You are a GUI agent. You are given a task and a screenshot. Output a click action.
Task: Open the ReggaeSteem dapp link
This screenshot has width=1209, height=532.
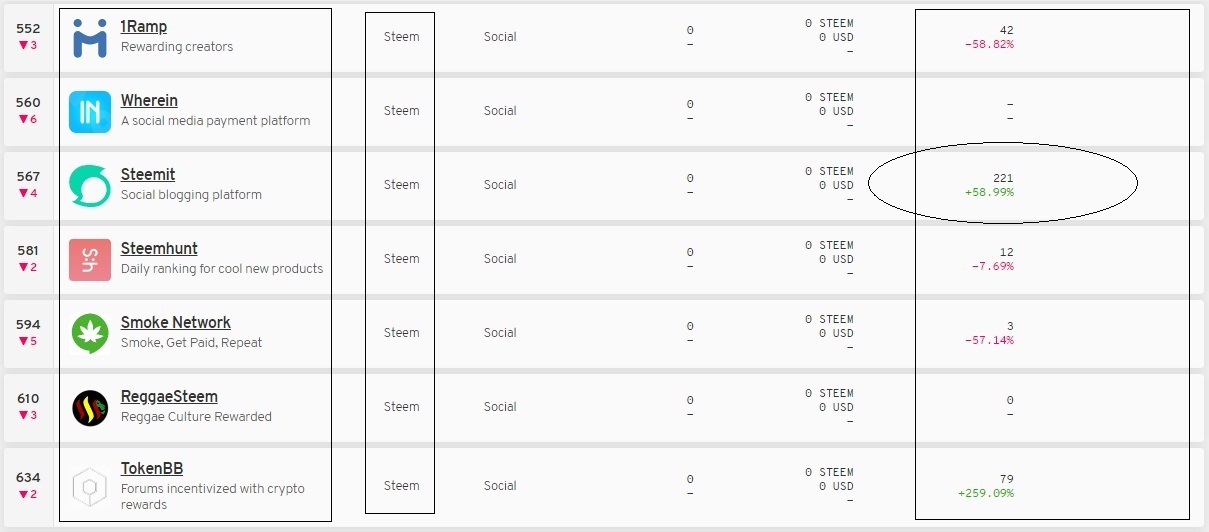pyautogui.click(x=169, y=397)
